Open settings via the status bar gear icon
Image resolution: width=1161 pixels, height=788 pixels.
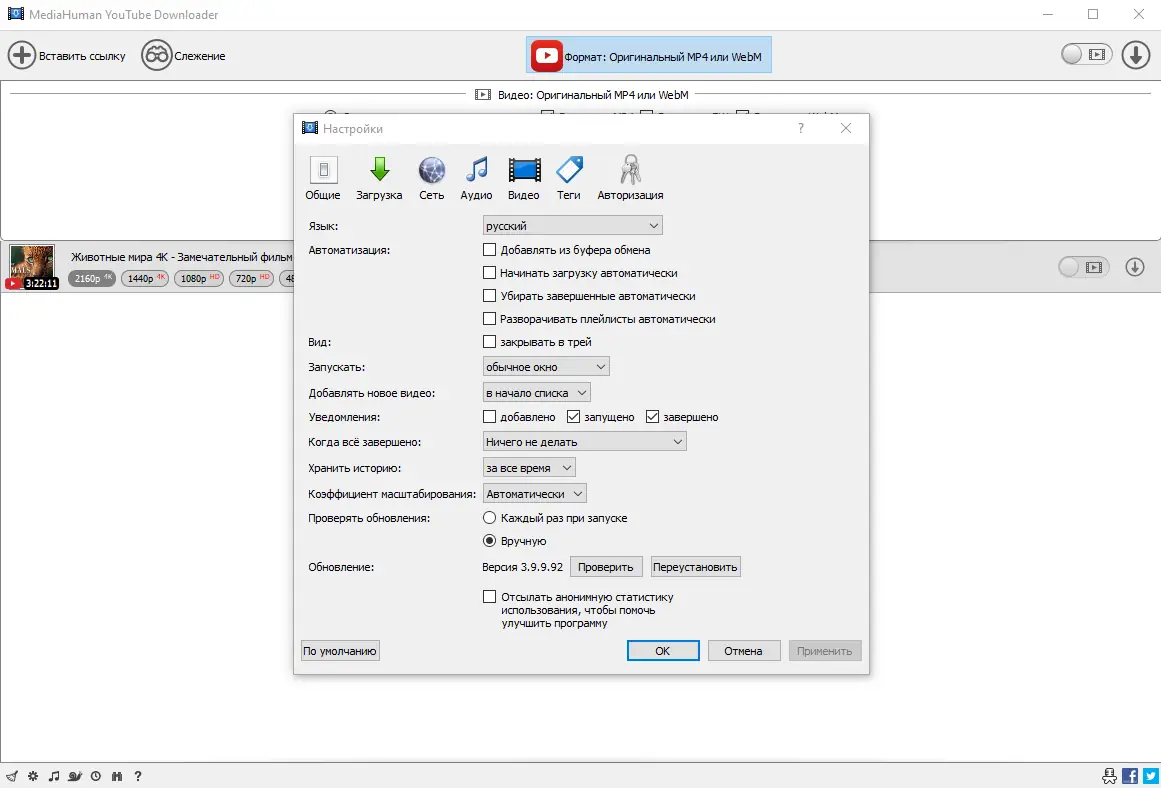(x=33, y=776)
